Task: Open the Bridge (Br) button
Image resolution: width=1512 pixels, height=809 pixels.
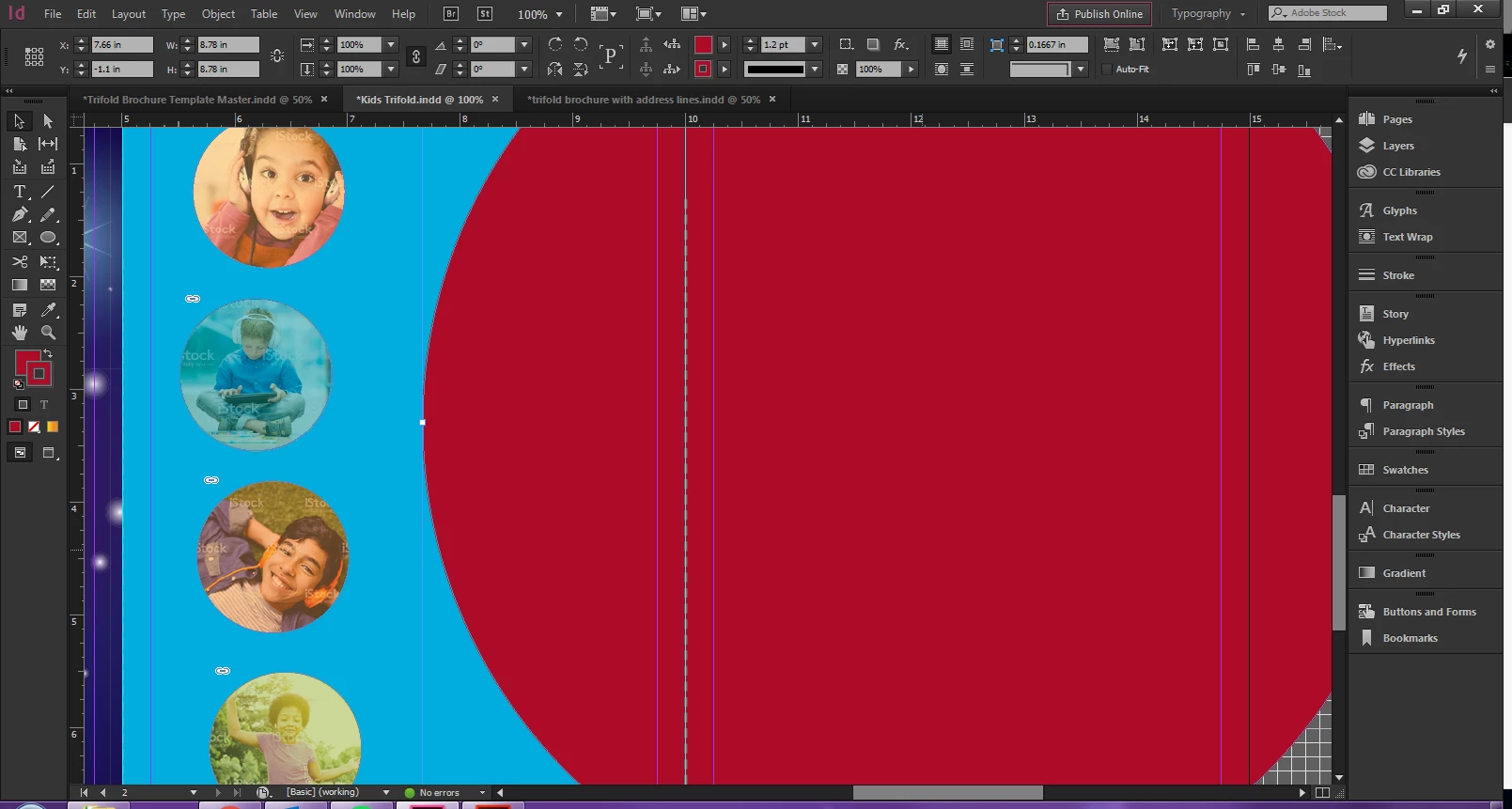Action: point(451,14)
